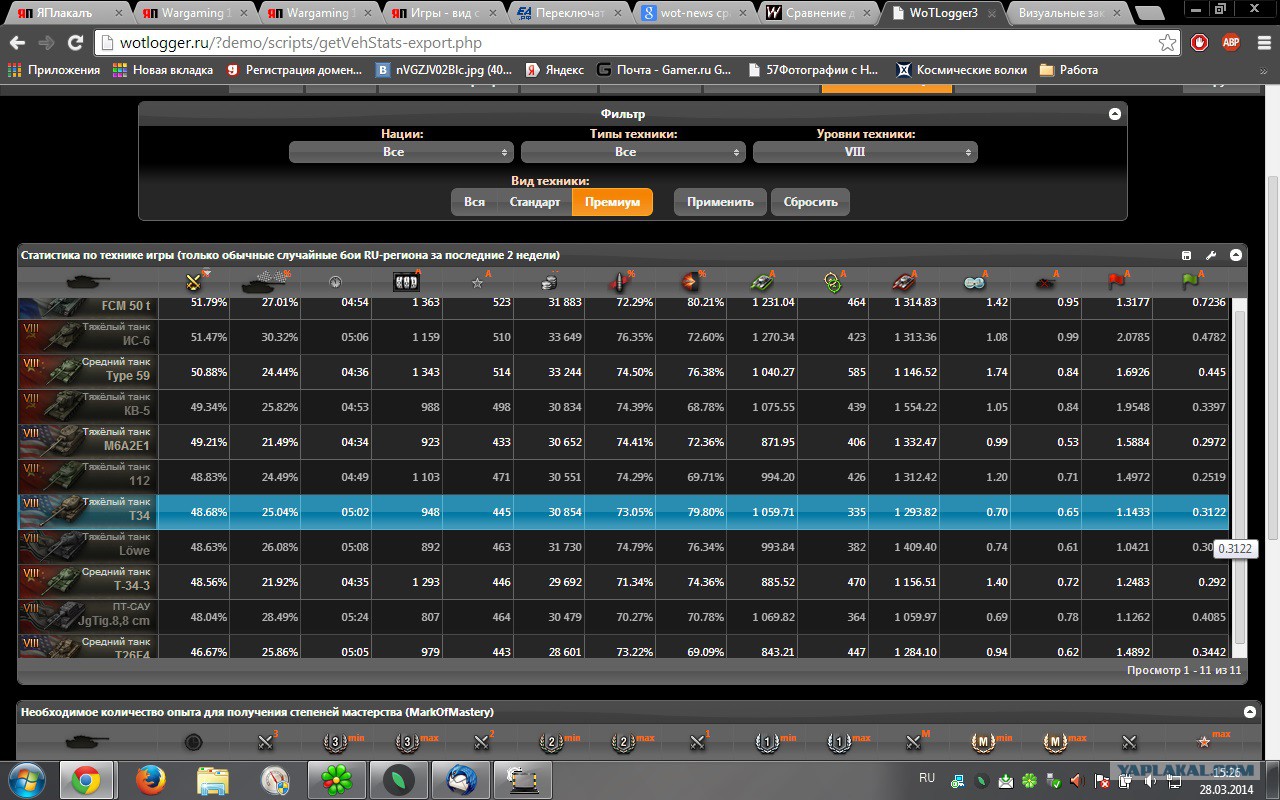Open the Нации dropdown
Screen dimensions: 1280x800
coord(401,152)
